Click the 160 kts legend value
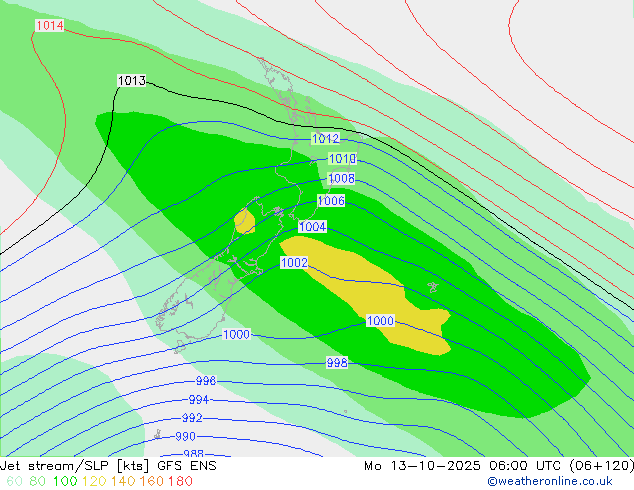 (152, 481)
